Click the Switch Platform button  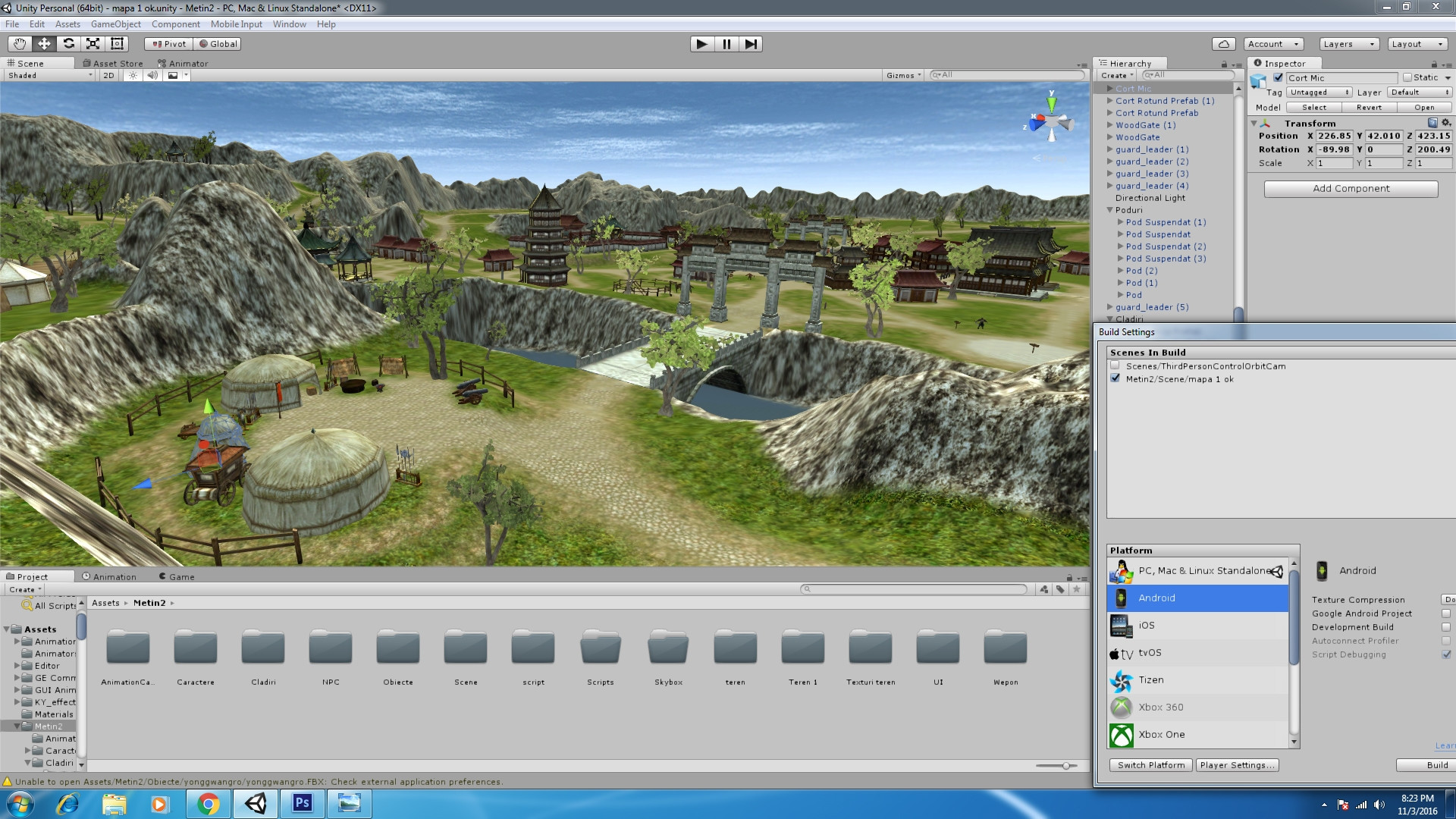coord(1150,764)
